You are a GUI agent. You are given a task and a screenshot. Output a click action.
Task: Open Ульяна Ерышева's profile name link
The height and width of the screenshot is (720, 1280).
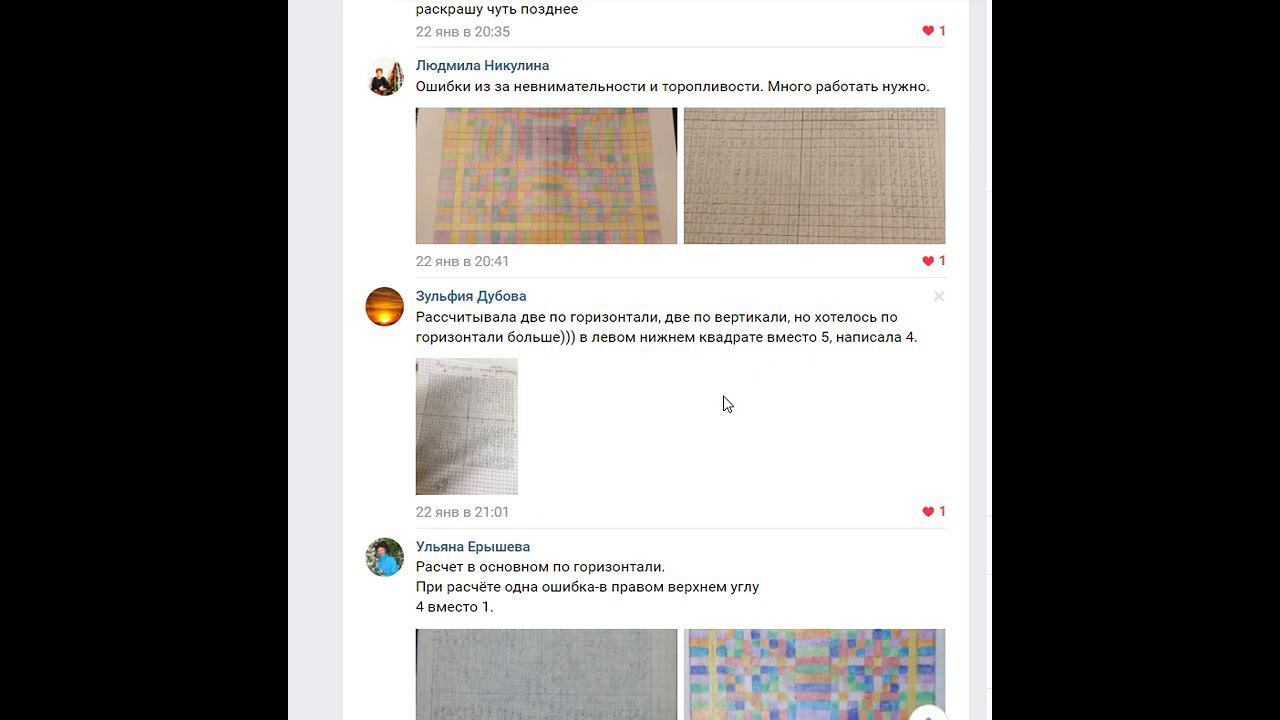(x=473, y=546)
